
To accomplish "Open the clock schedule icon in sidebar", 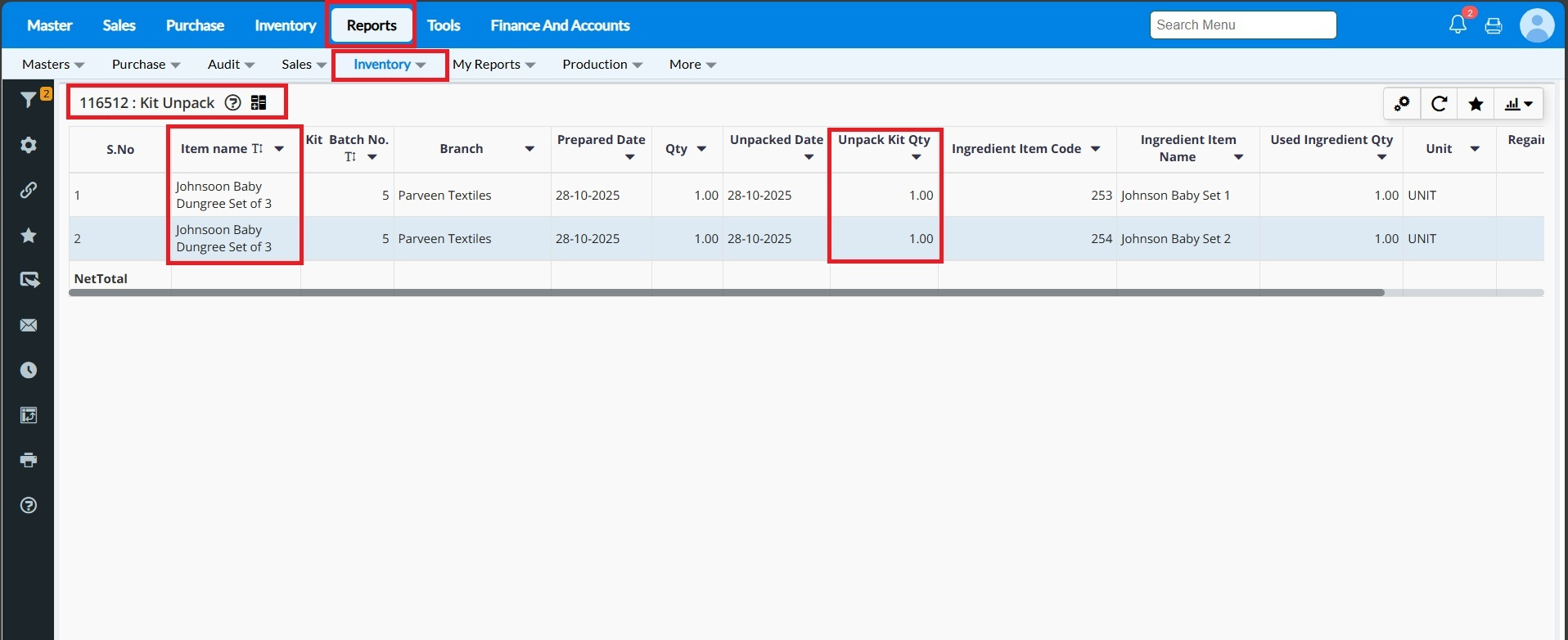I will tap(29, 371).
